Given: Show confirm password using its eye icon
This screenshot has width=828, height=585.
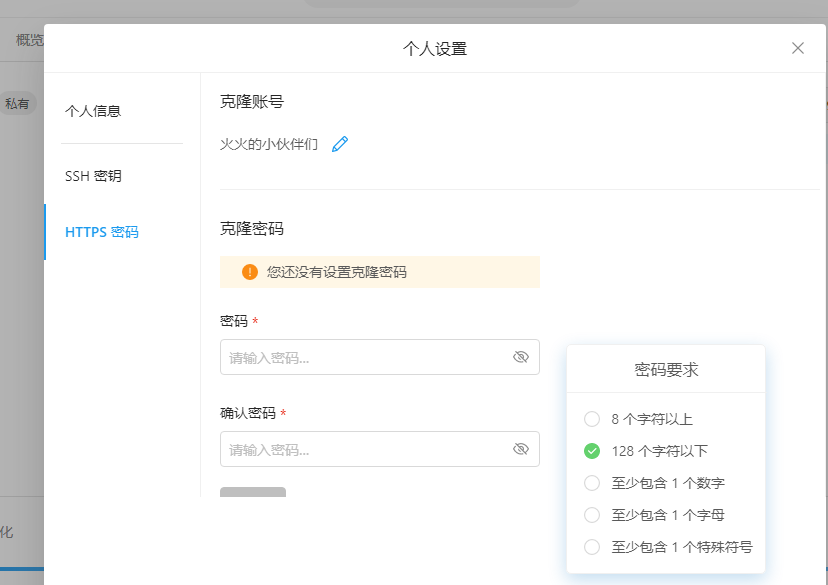Looking at the screenshot, I should pyautogui.click(x=521, y=449).
